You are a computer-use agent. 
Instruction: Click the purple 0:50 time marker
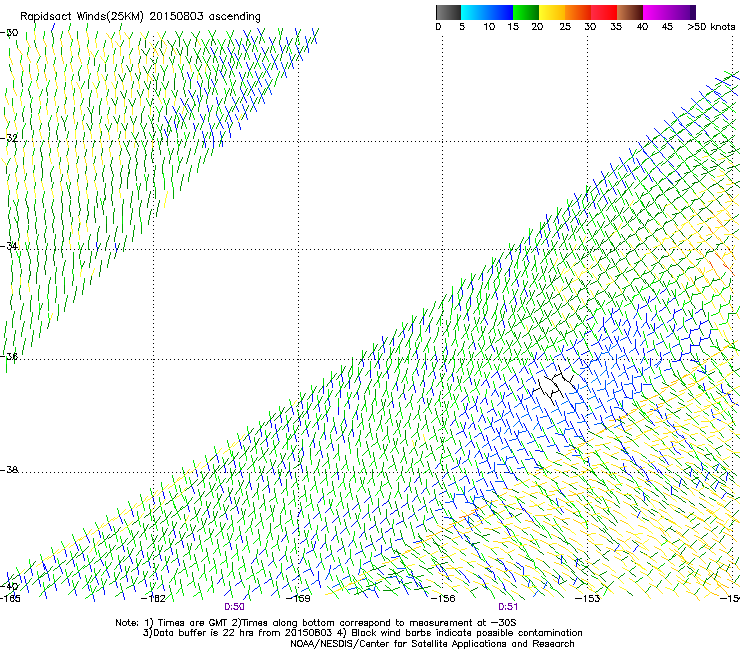pyautogui.click(x=234, y=607)
